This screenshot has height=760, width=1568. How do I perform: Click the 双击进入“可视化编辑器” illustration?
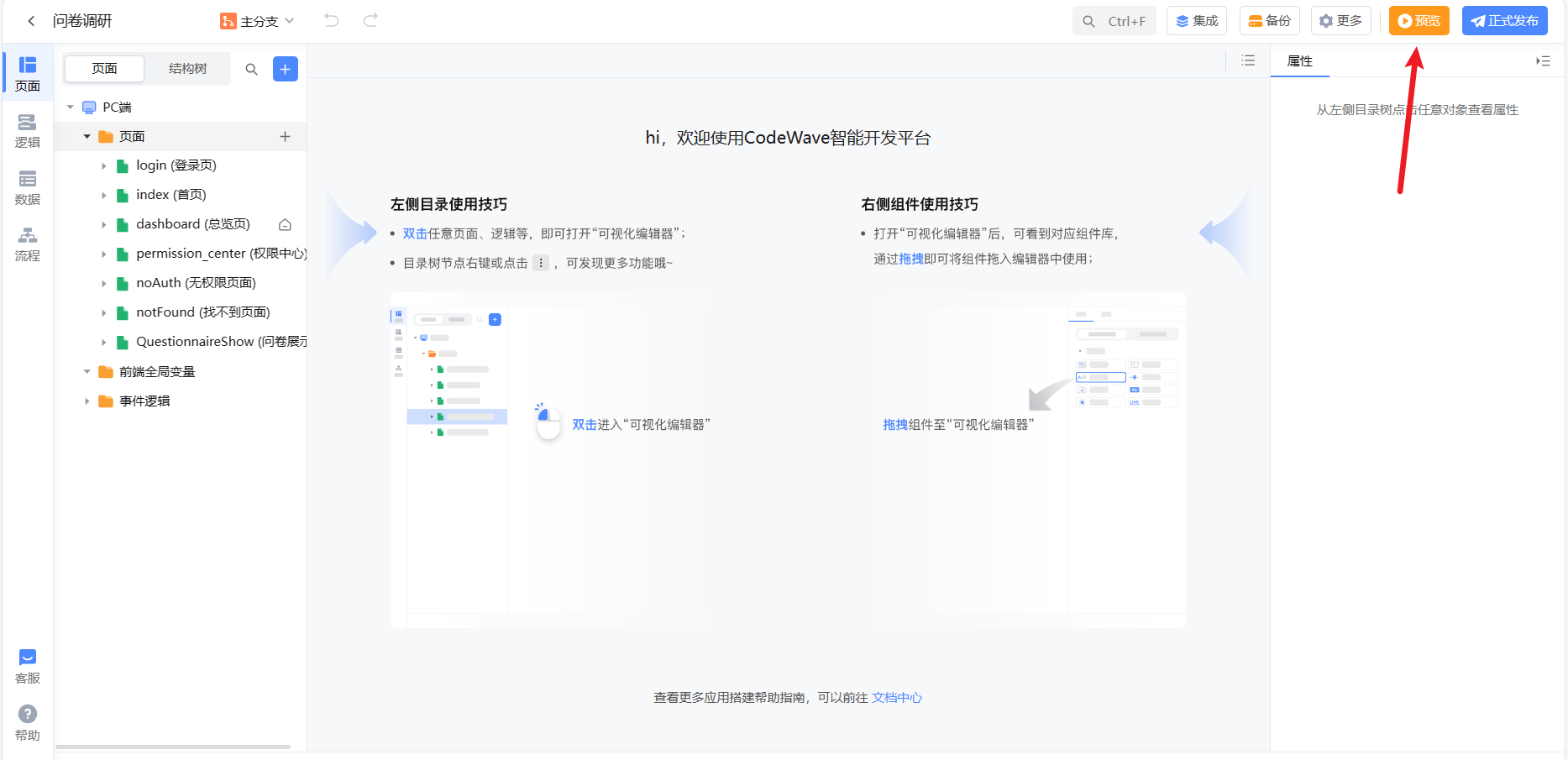622,424
